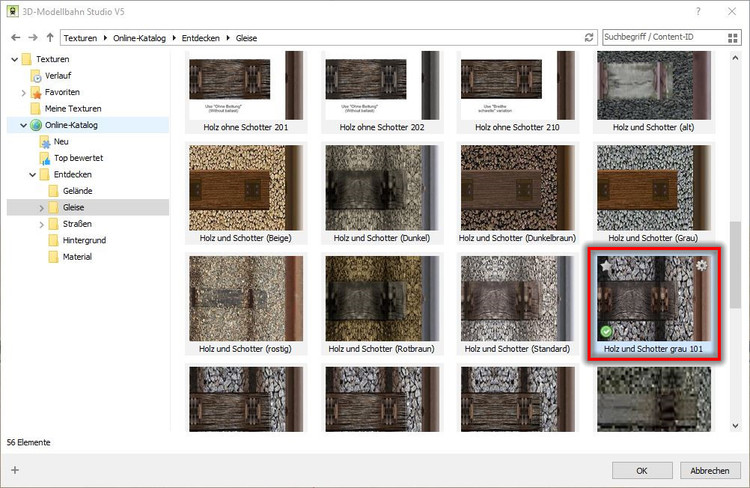The width and height of the screenshot is (750, 488).
Task: Select Top bewertet in the tree
Action: pyautogui.click(x=78, y=158)
